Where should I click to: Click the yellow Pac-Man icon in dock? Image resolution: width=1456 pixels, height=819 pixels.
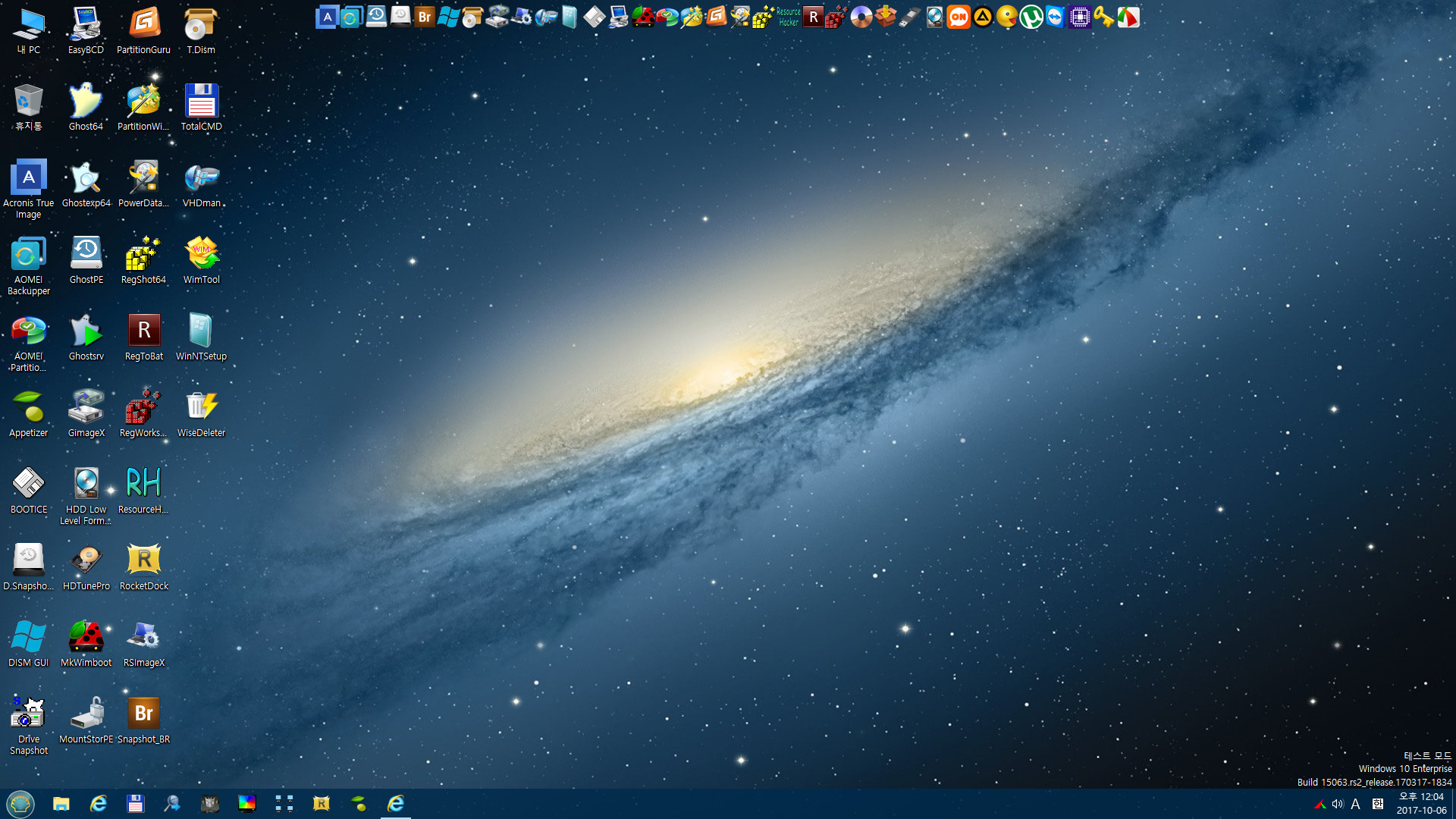tap(1006, 17)
